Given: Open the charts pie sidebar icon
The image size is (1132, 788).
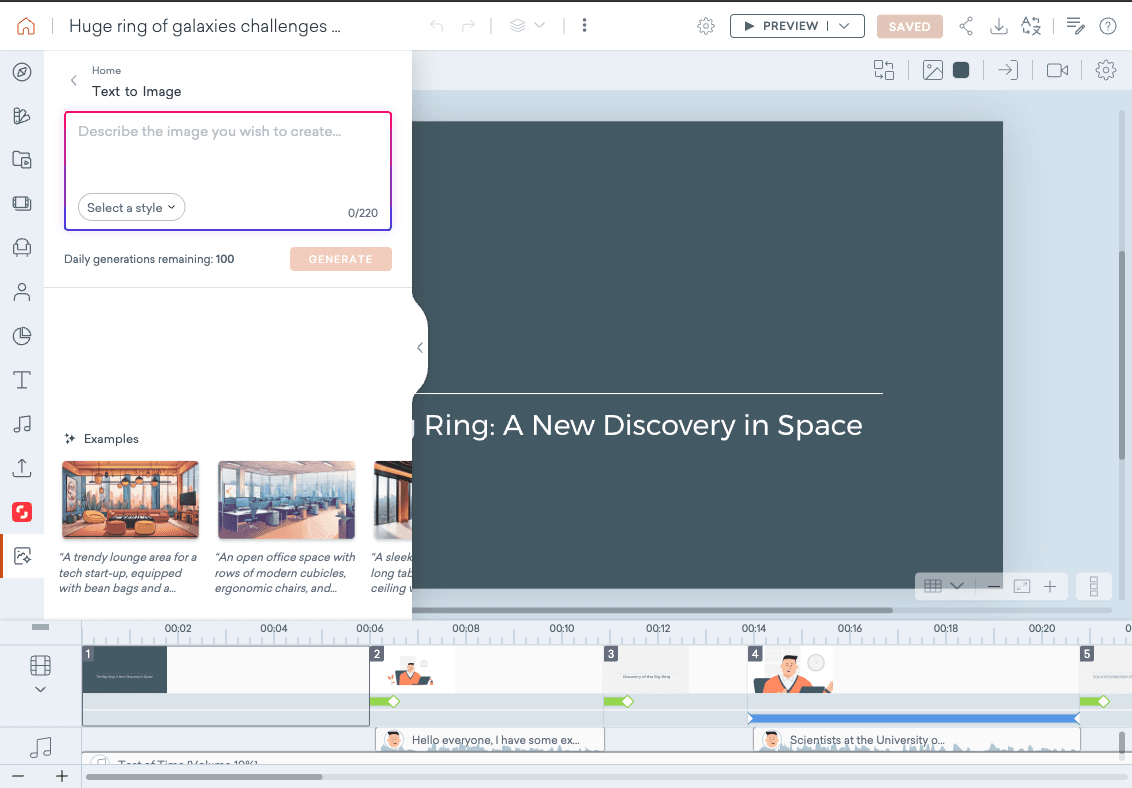Looking at the screenshot, I should (22, 336).
